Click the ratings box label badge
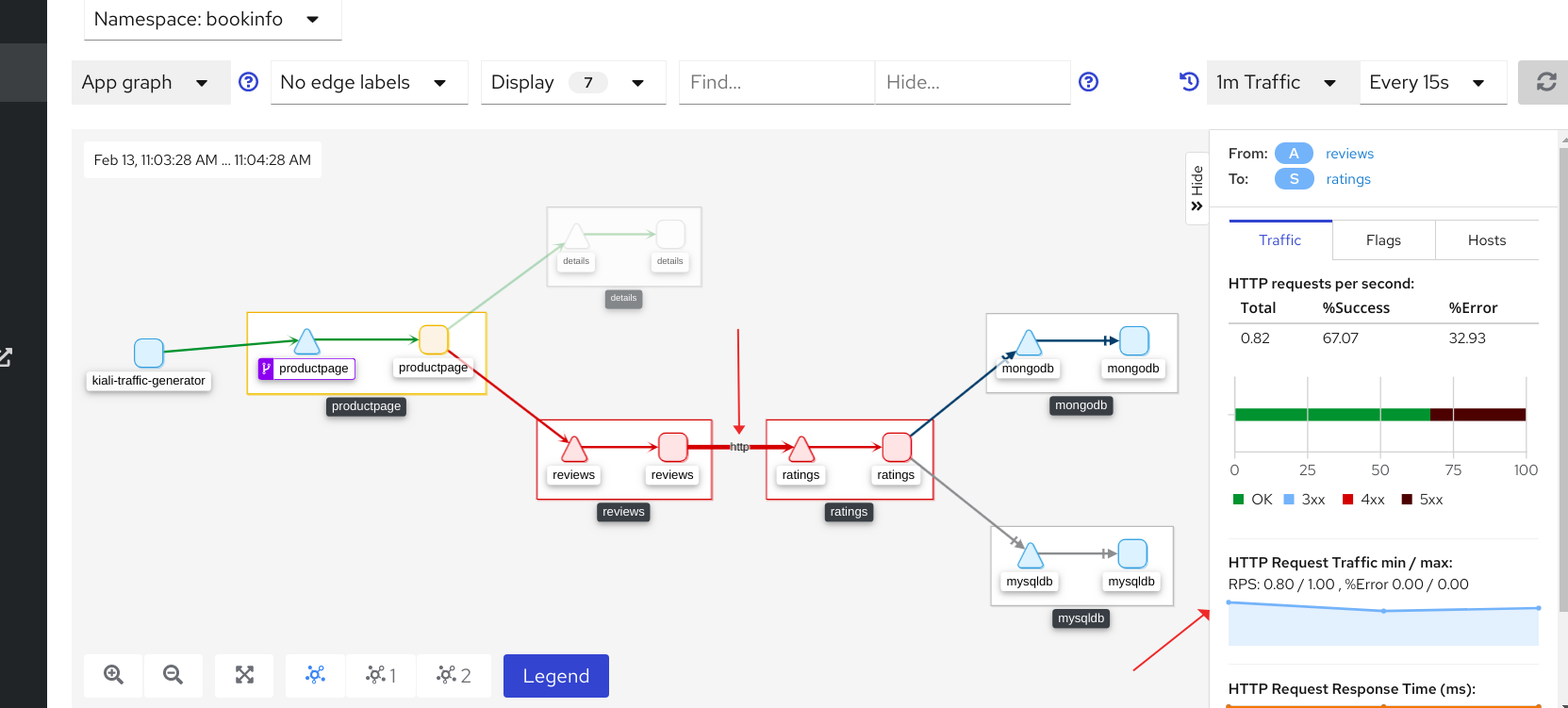Viewport: 1568px width, 708px height. tap(849, 512)
